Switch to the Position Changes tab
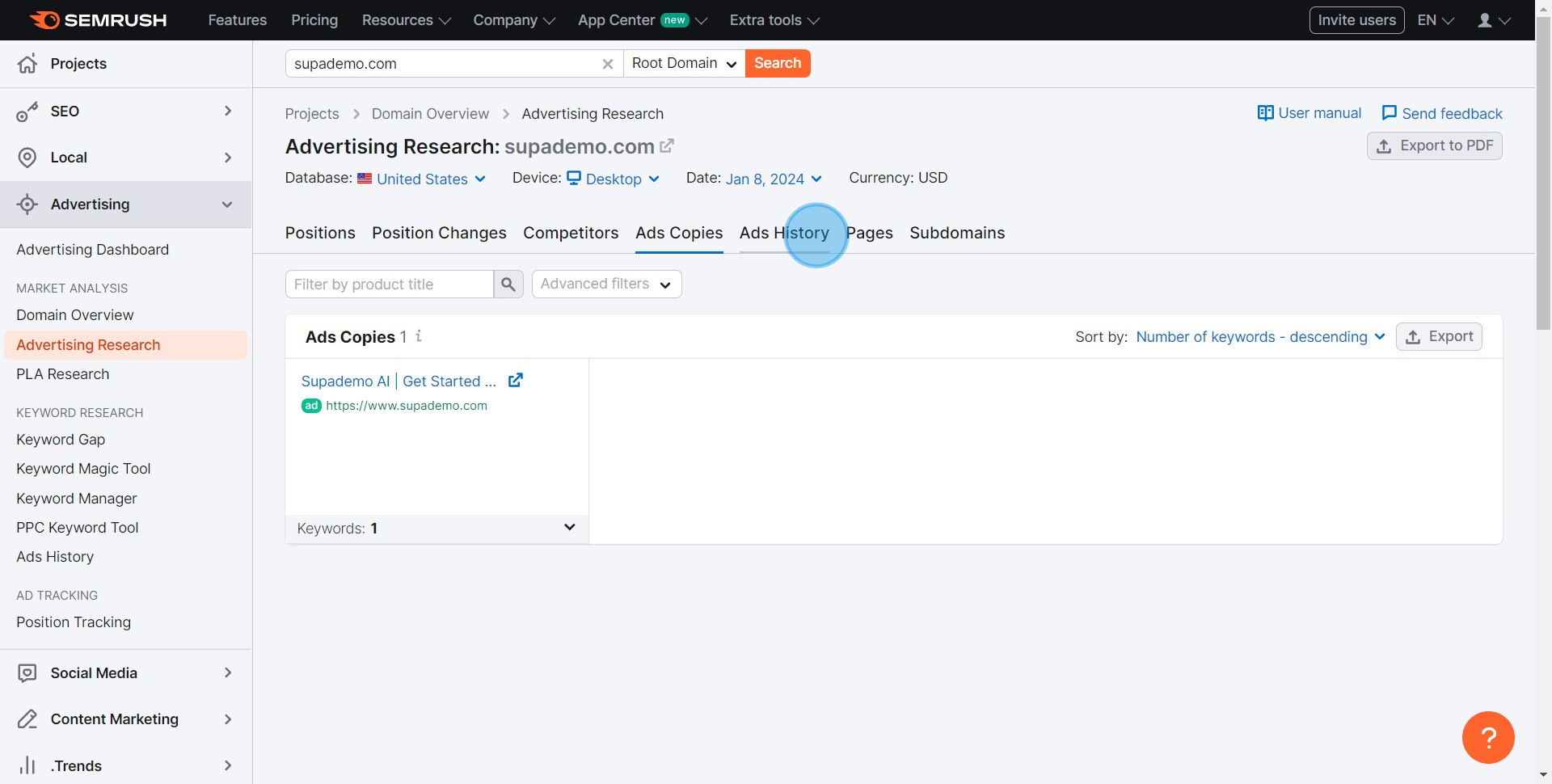This screenshot has height=784, width=1552. (x=439, y=233)
